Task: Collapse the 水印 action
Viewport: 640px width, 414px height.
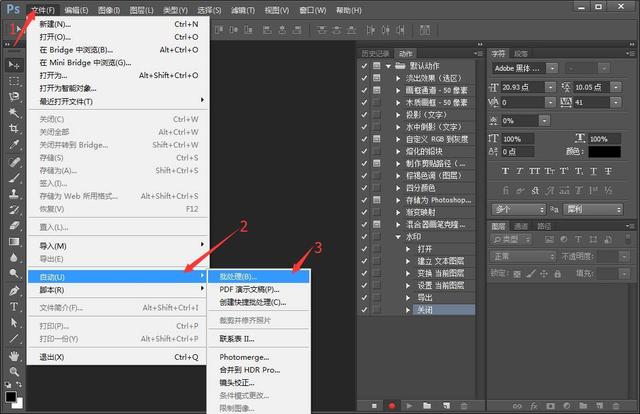Action: [398, 237]
